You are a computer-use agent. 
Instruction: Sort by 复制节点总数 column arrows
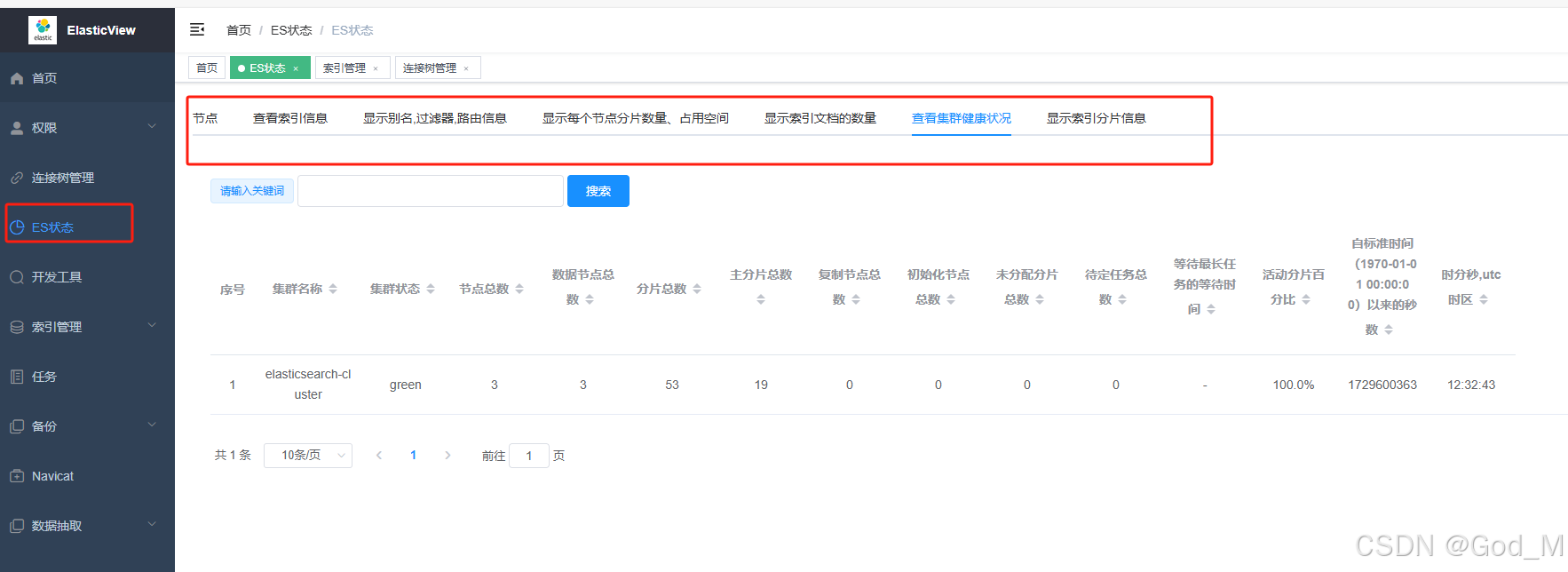tap(856, 299)
